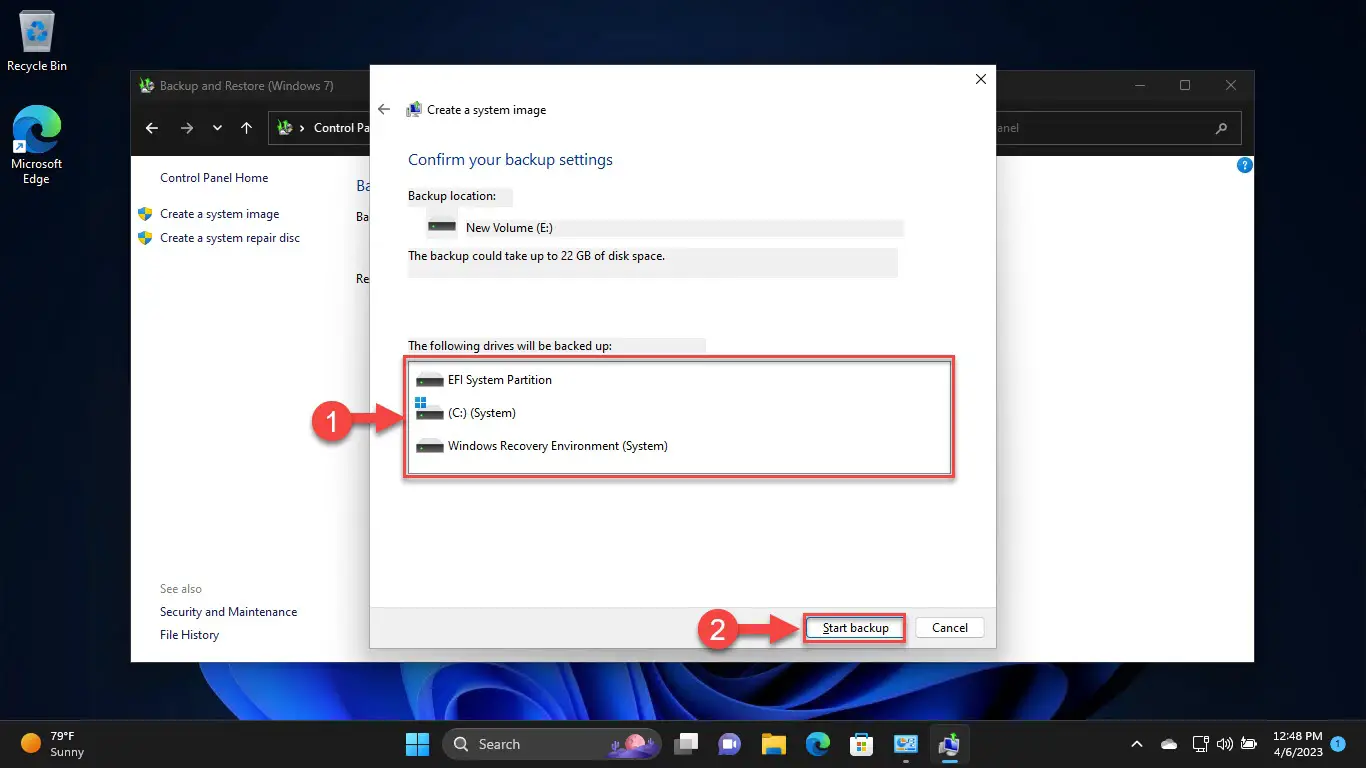Open Microsoft Store on taskbar

pyautogui.click(x=862, y=744)
